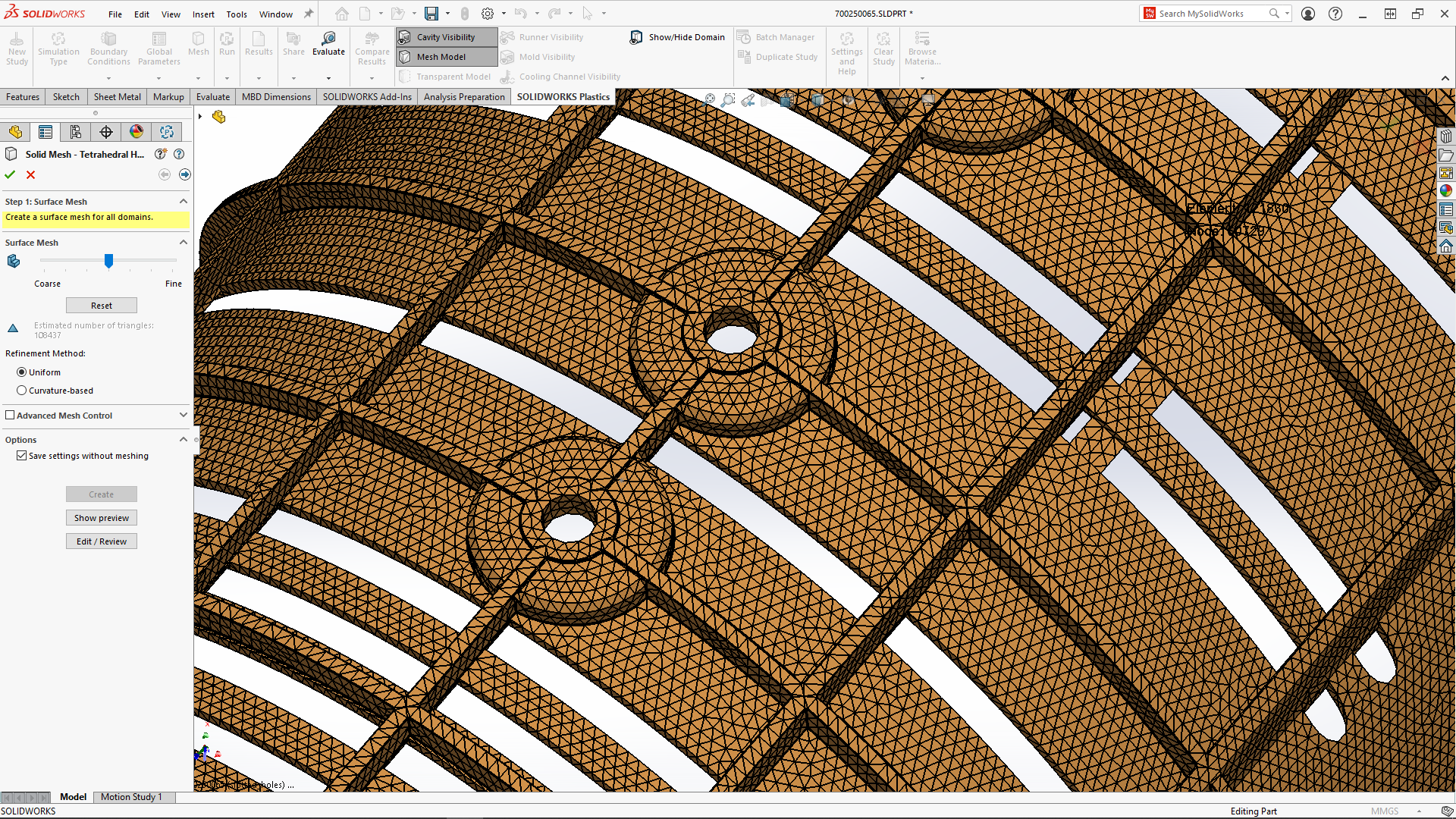This screenshot has height=819, width=1456.
Task: Switch to the Evaluate tab
Action: 212,96
